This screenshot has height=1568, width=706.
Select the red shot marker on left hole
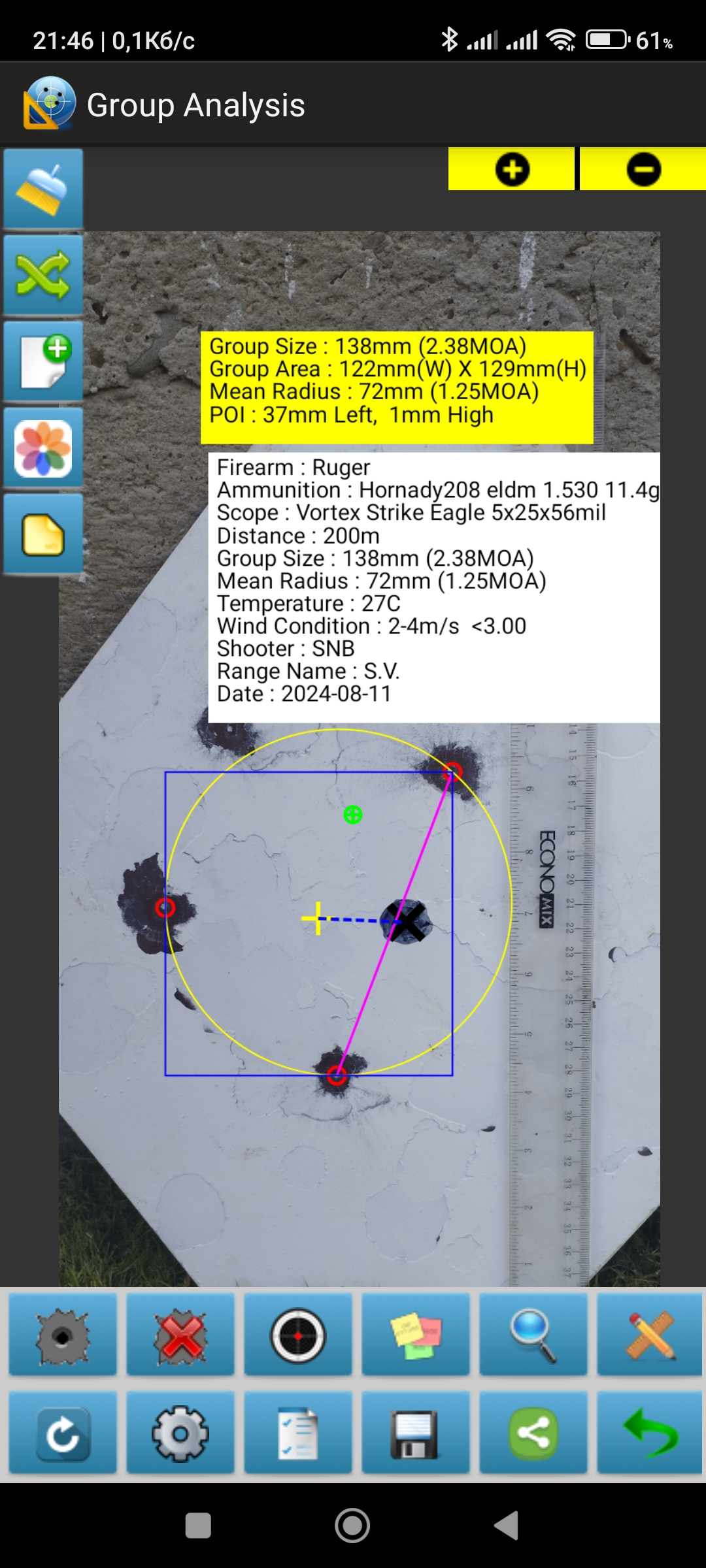(x=165, y=907)
